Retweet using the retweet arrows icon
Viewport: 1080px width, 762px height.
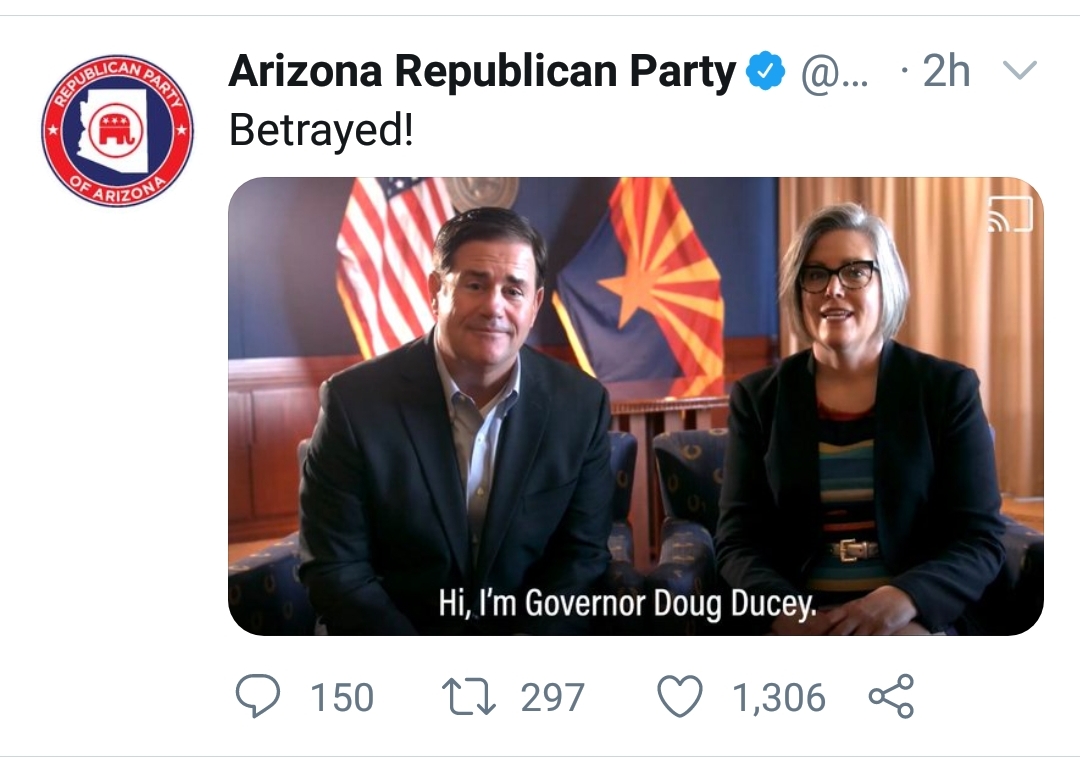click(x=468, y=697)
